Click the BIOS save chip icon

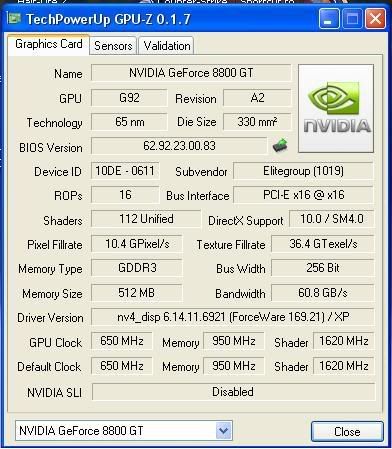pyautogui.click(x=280, y=145)
